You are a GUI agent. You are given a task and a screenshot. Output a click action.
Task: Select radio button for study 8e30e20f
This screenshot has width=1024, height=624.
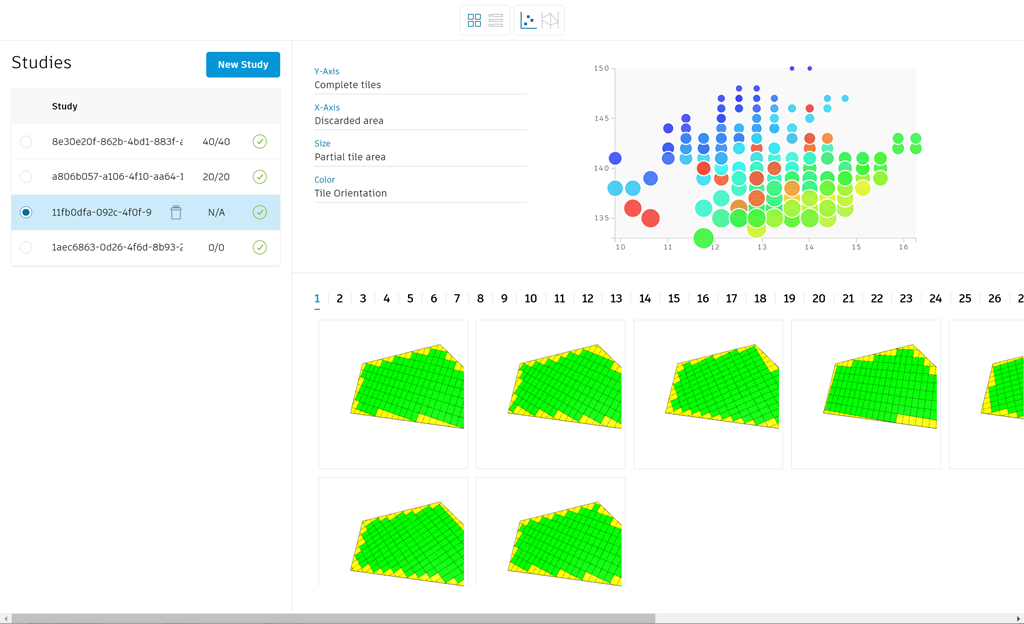26,142
